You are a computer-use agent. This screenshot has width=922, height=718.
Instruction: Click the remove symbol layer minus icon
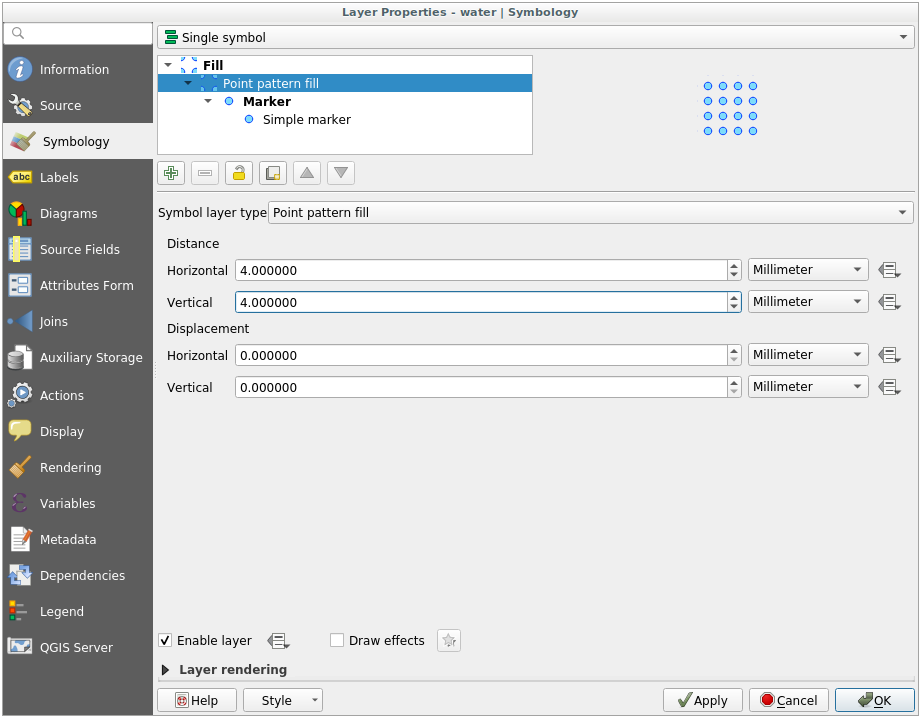tap(205, 173)
